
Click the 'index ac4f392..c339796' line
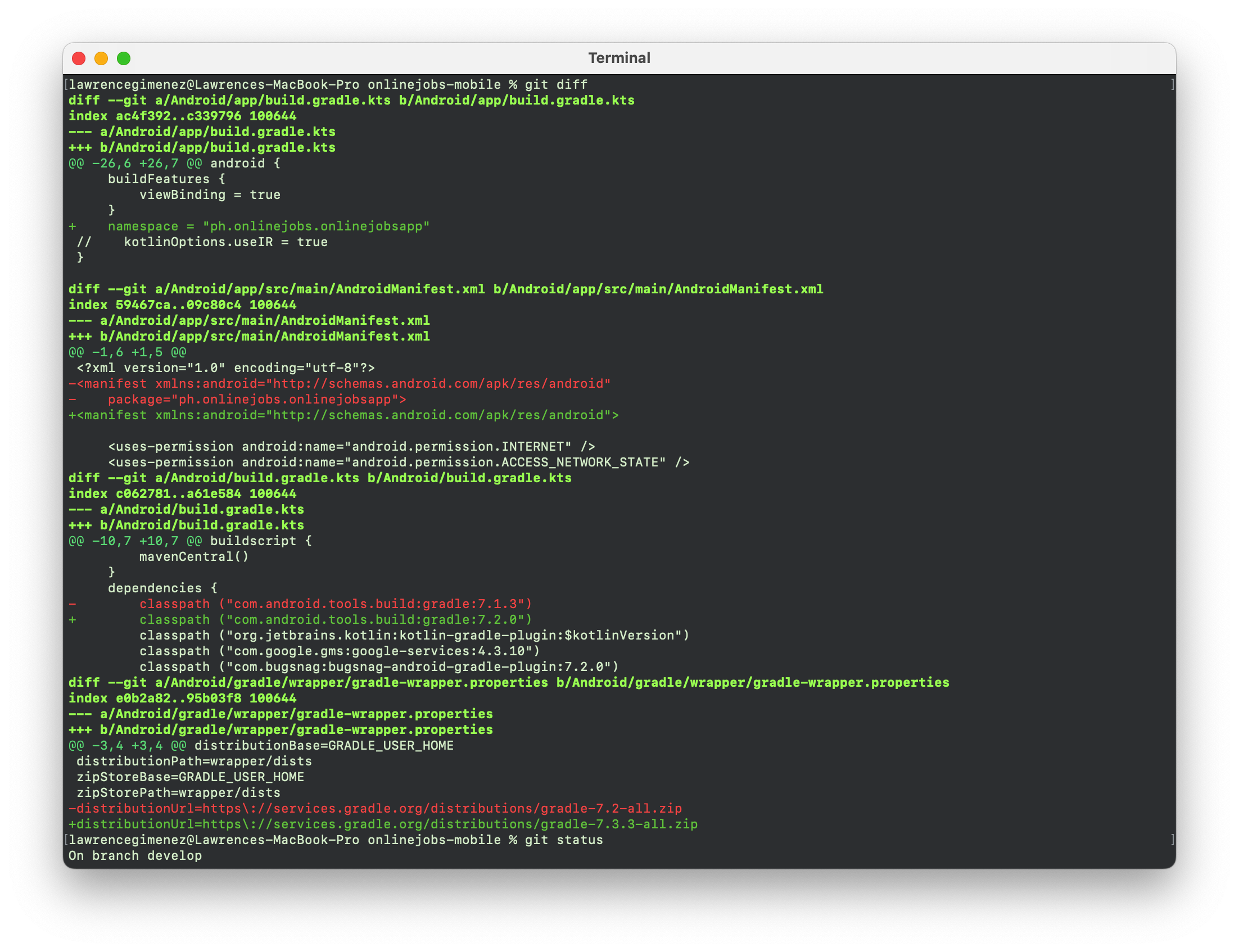click(182, 116)
